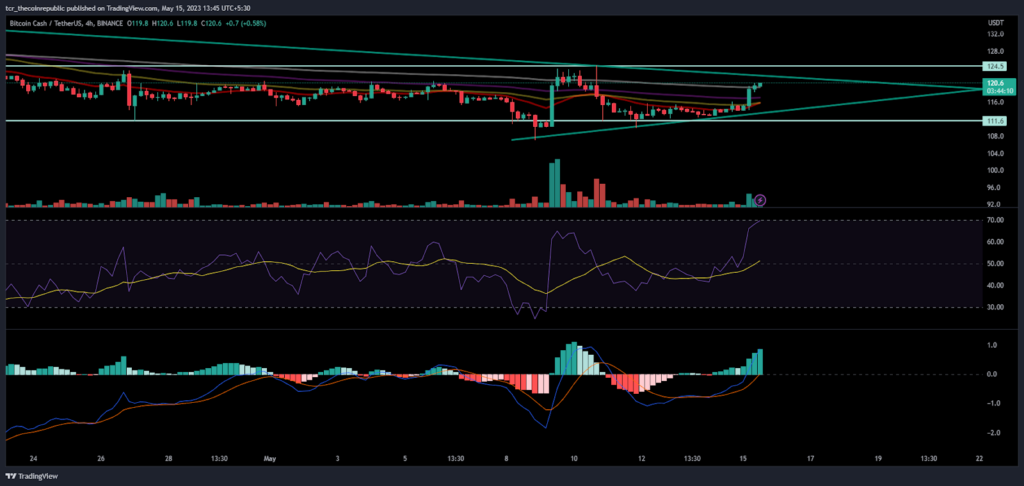Click the 13:30 label between 28 and May
Screen dimensions: 1024x486
[219, 459]
